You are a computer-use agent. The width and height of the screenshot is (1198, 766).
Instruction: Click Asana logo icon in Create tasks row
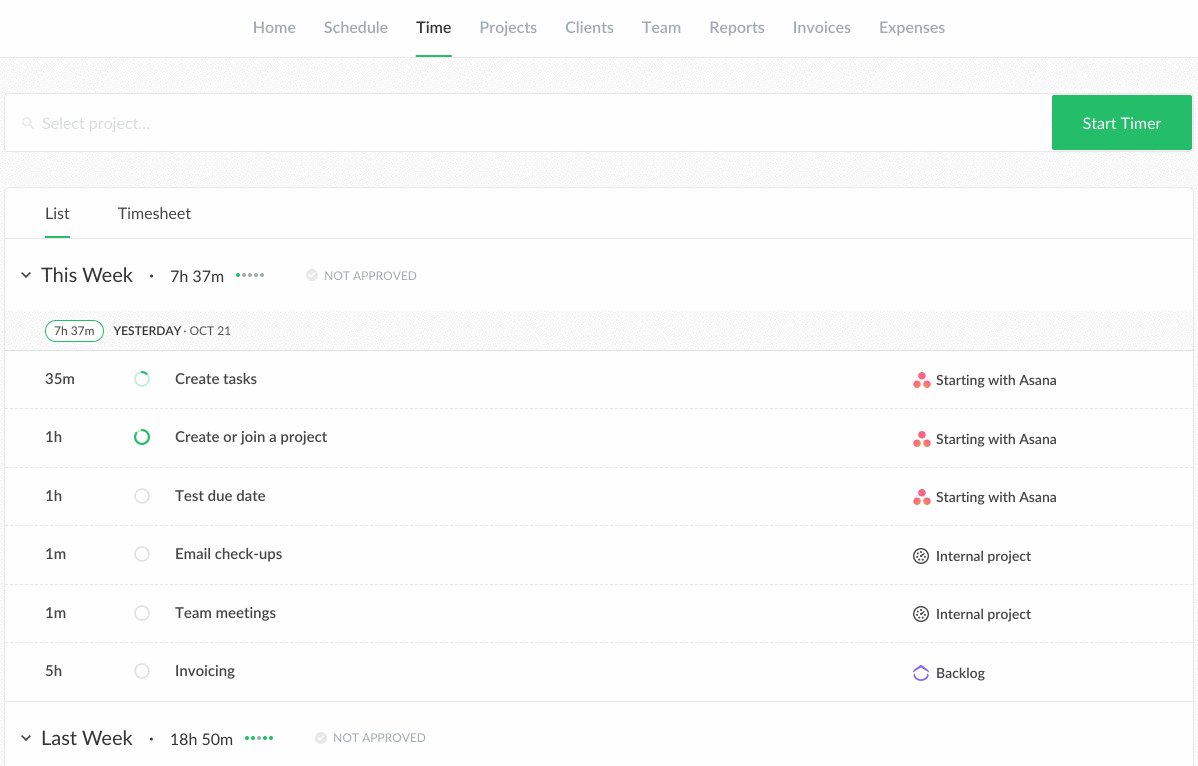(x=921, y=380)
